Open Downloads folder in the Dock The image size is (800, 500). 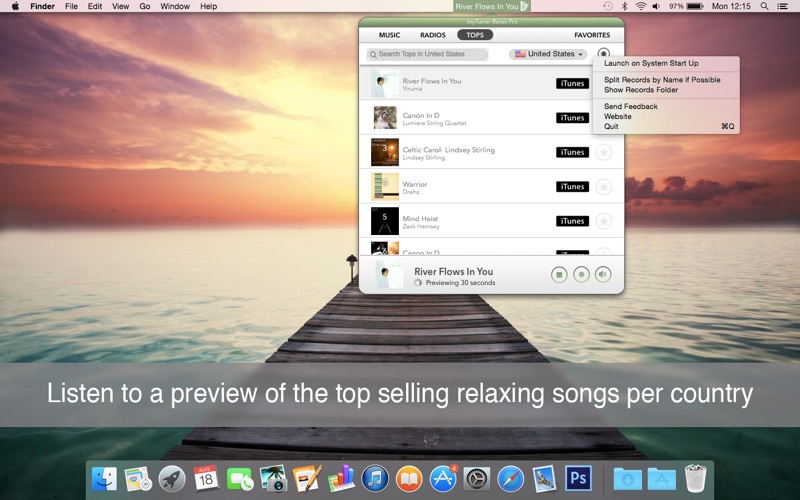tap(628, 479)
